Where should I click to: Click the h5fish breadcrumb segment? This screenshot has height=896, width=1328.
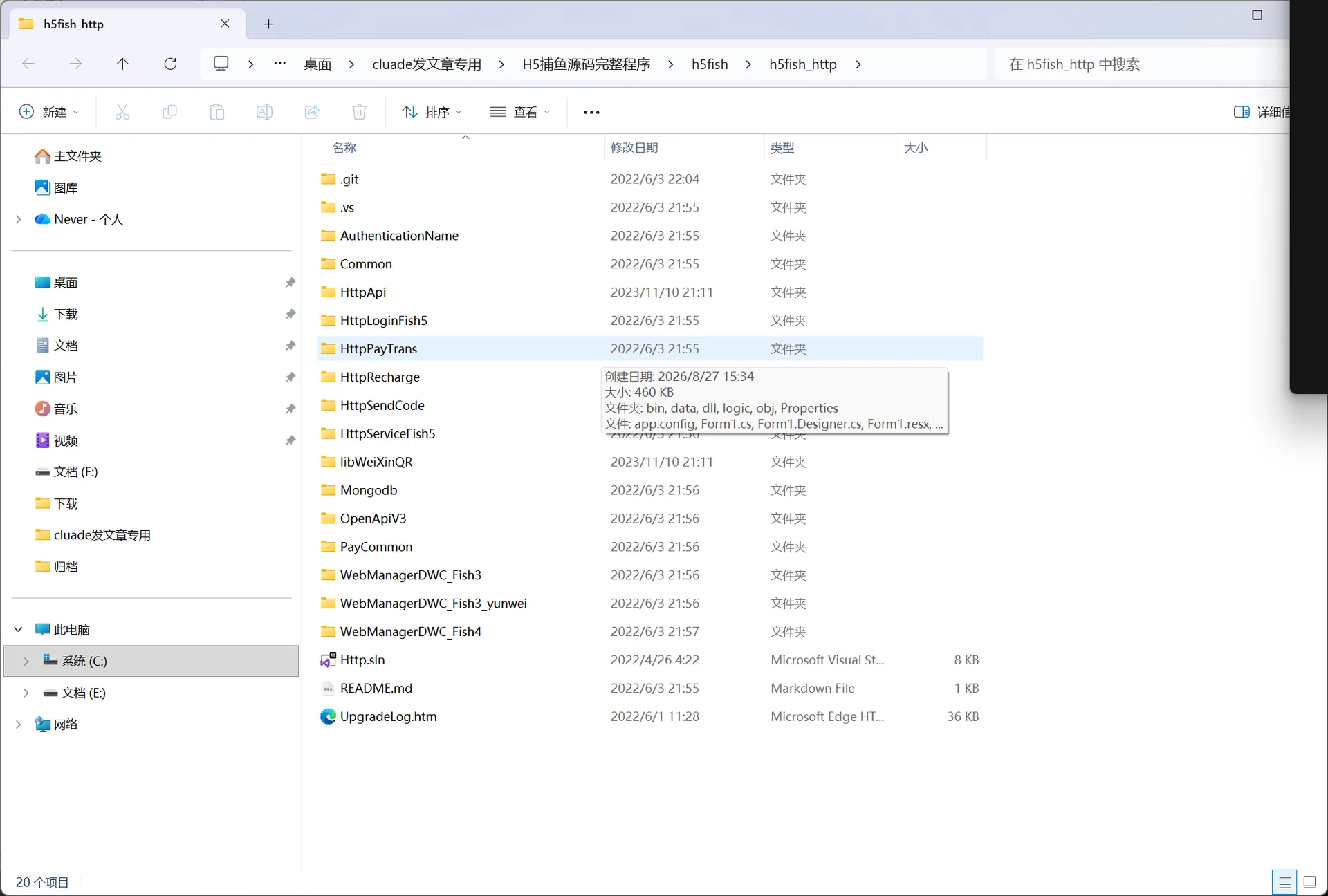click(710, 64)
